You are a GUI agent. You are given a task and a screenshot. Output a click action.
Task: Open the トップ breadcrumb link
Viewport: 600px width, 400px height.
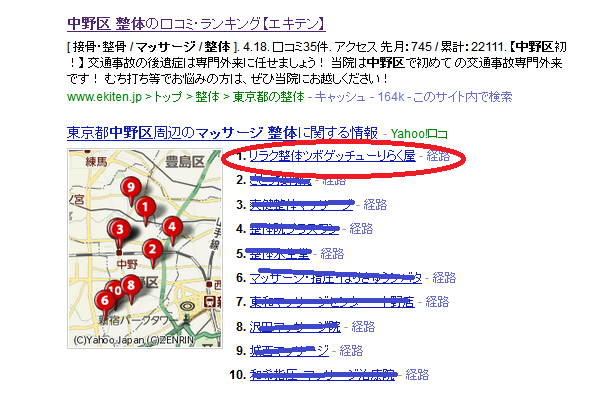[x=168, y=96]
